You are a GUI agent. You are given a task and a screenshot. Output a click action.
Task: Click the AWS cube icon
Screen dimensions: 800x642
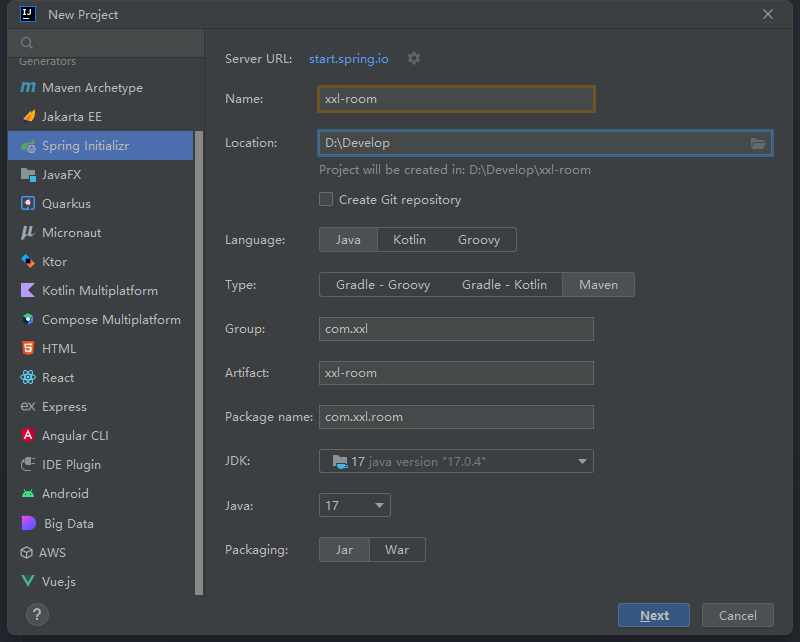pyautogui.click(x=27, y=552)
